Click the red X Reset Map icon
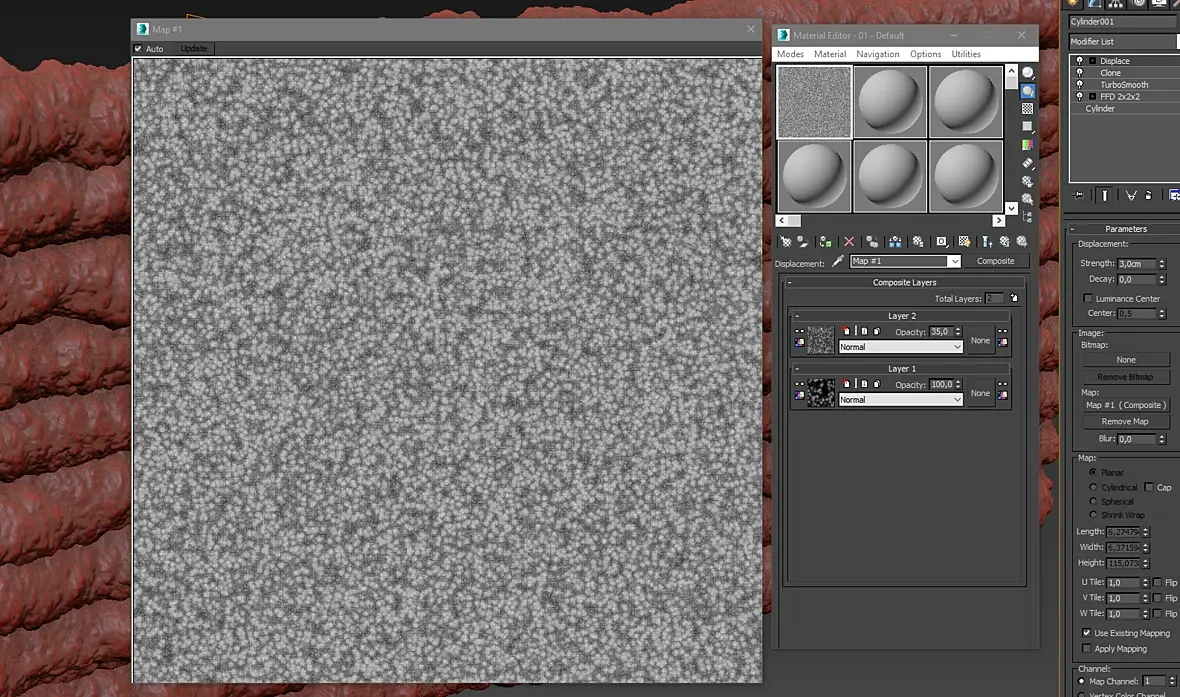 [x=849, y=242]
